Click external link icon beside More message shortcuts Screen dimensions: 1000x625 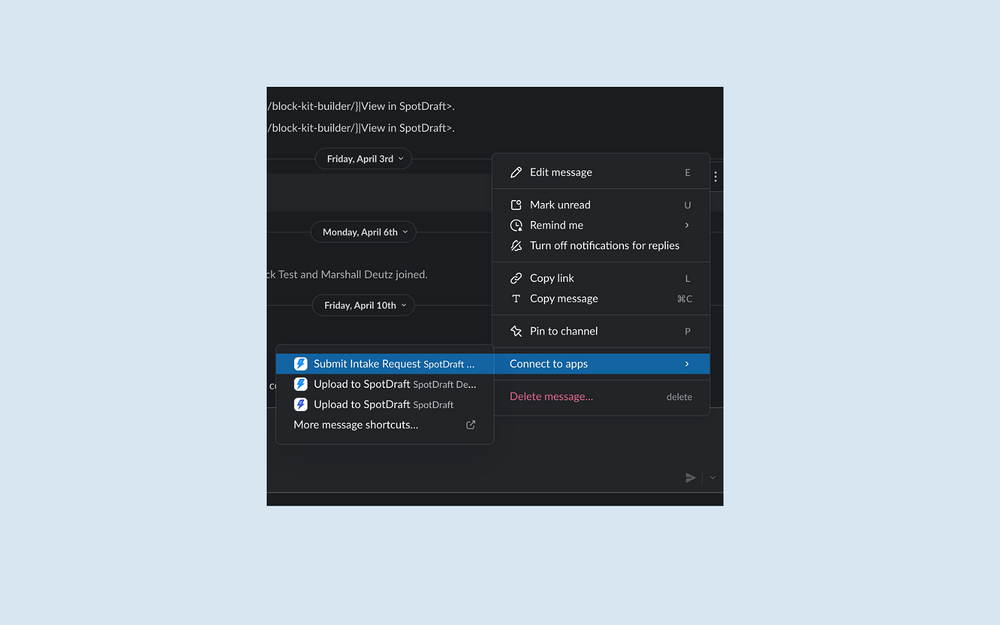[471, 425]
